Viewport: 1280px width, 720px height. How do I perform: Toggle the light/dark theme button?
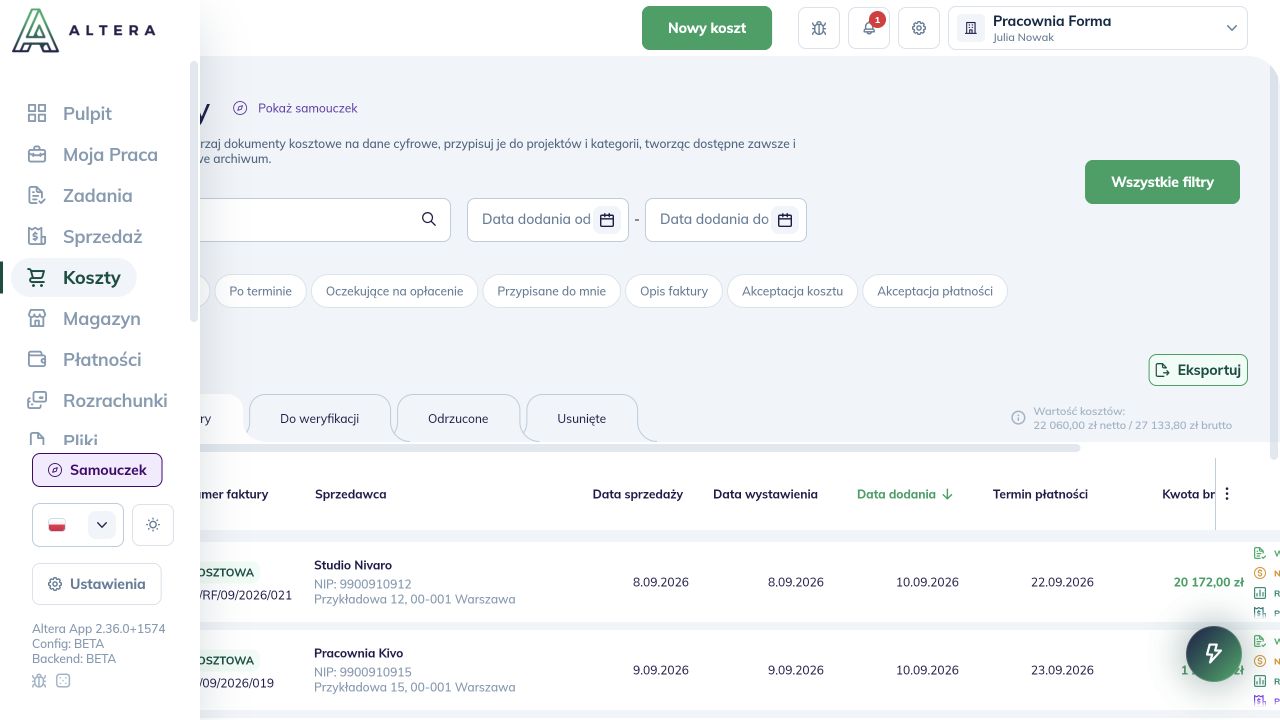click(x=153, y=525)
